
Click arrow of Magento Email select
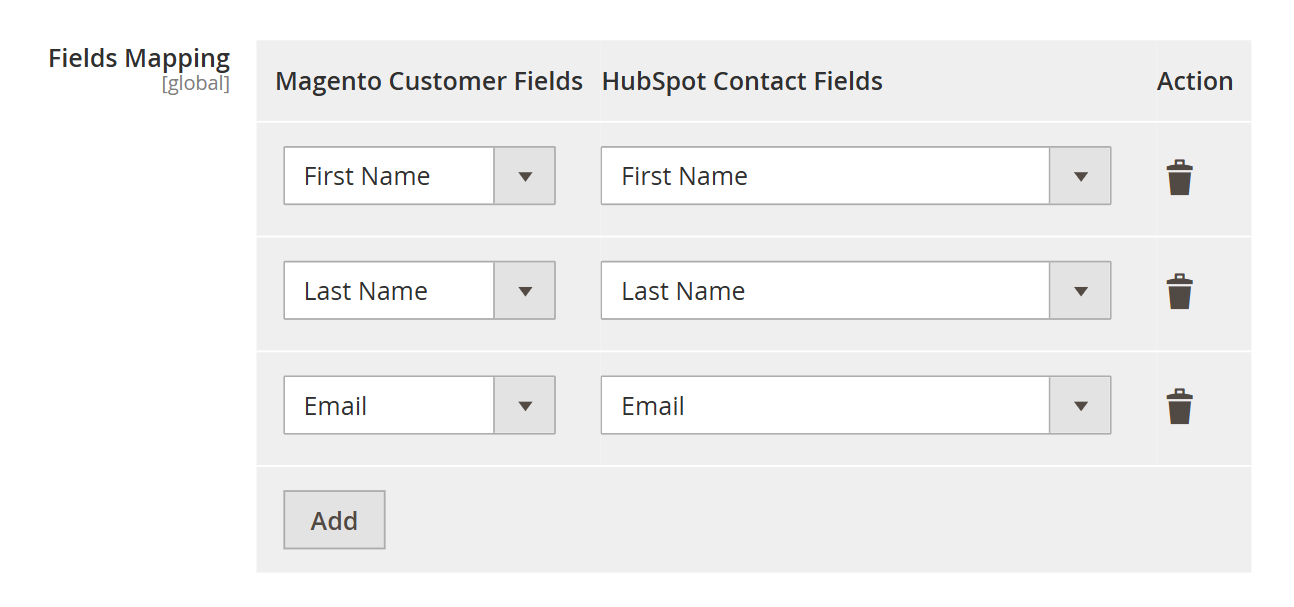click(x=525, y=405)
